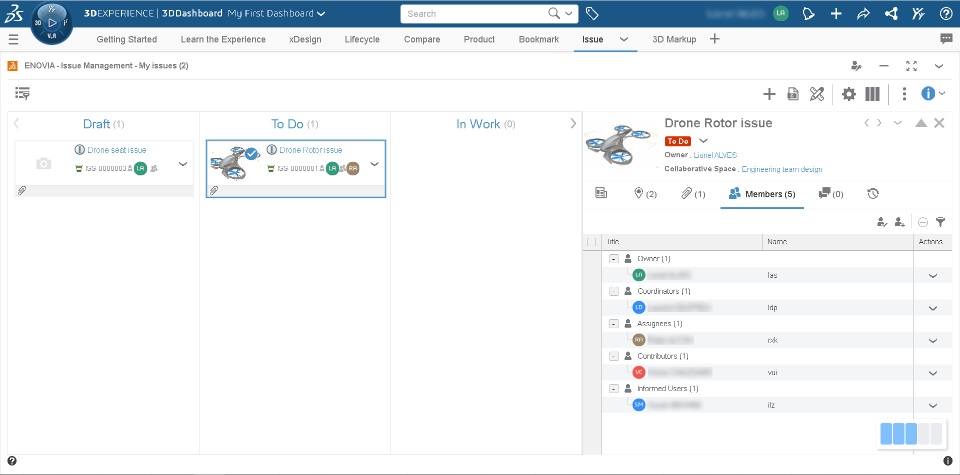
Task: Click the filter funnel in Members panel
Action: pyautogui.click(x=940, y=222)
